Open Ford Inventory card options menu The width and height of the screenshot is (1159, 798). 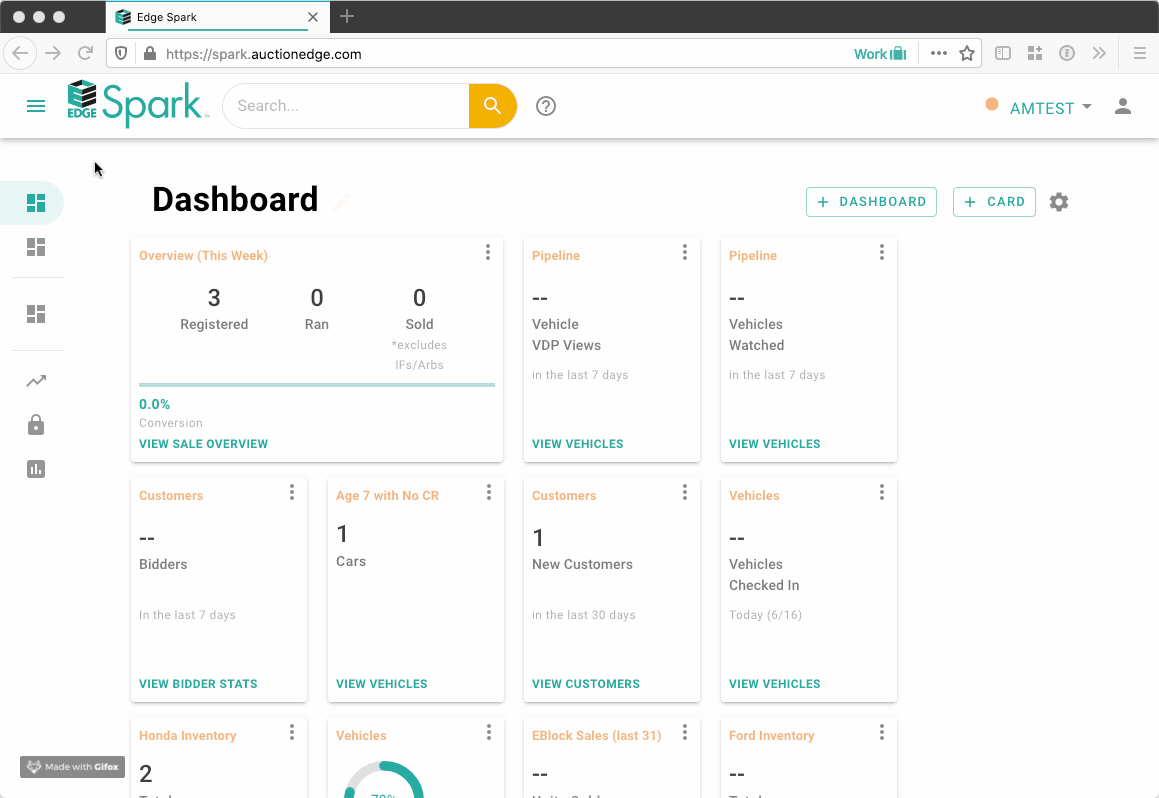(882, 732)
